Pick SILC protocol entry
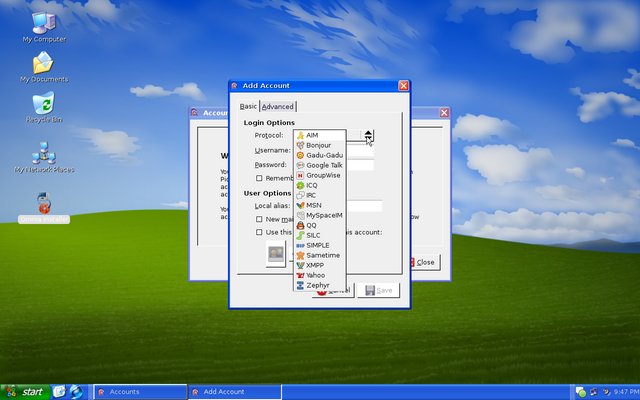This screenshot has height=400, width=640. pos(320,235)
